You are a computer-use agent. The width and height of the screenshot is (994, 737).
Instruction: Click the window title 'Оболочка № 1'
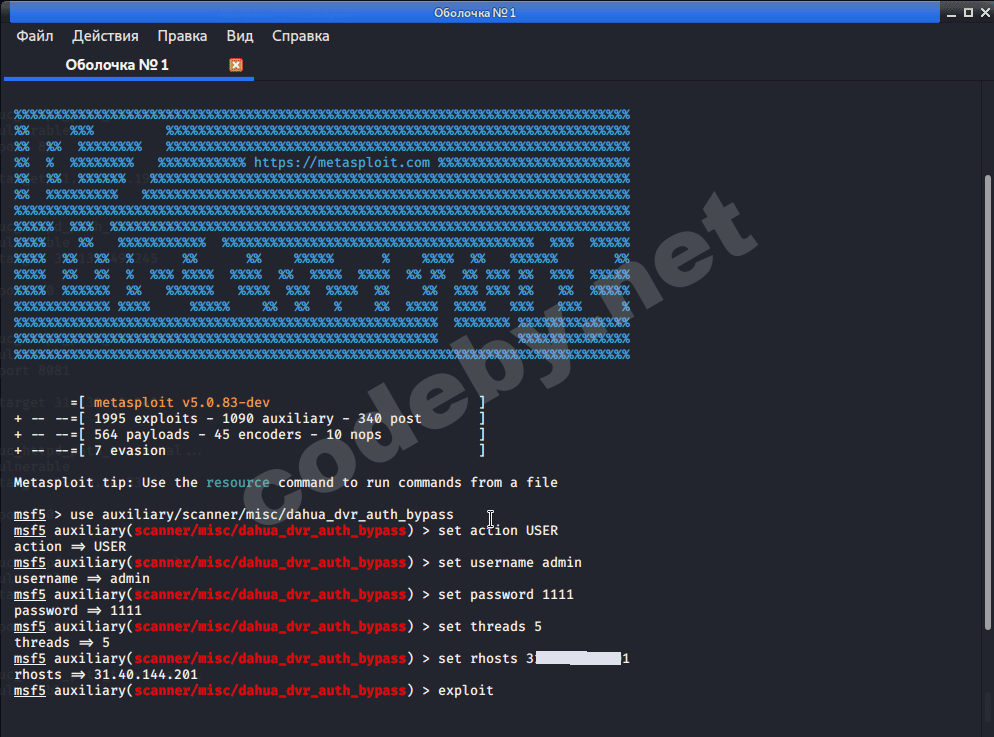[475, 13]
